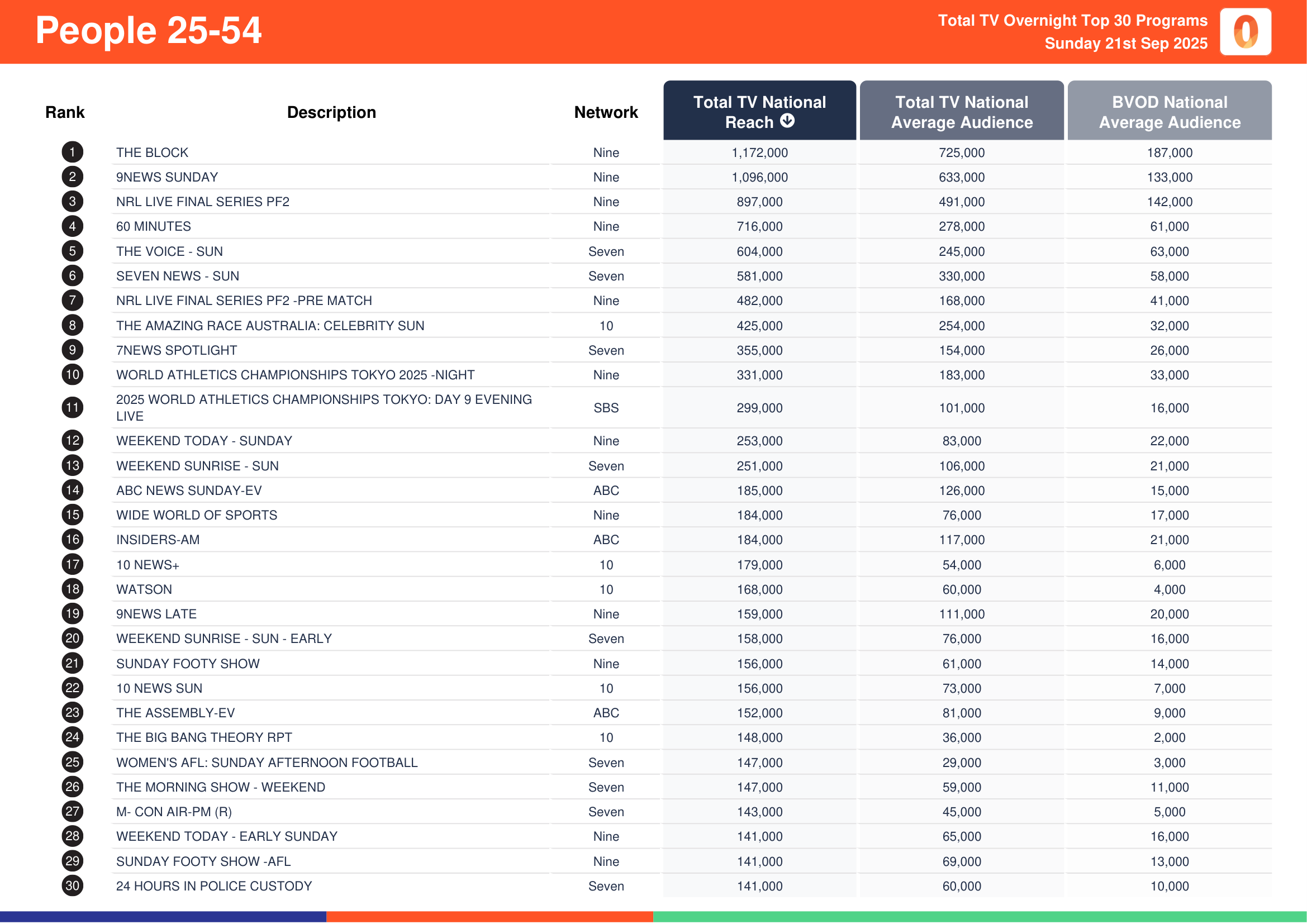1307x924 pixels.
Task: Click rank badge 27 for M- Con Air-PM (R)
Action: (x=72, y=811)
